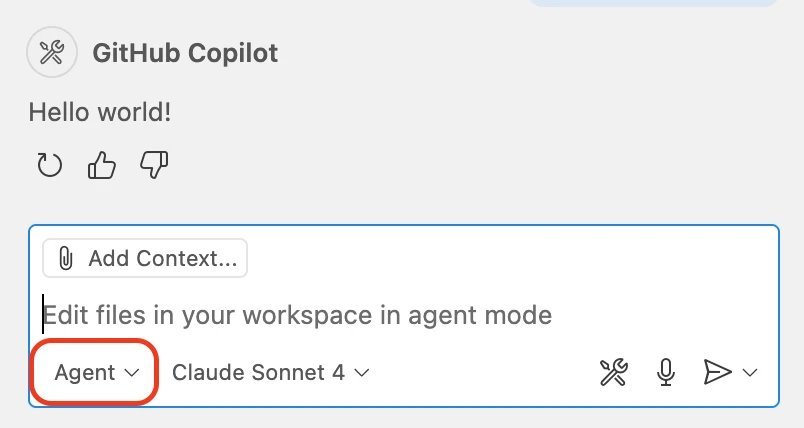Open the Agent mode dropdown
804x428 pixels.
[x=96, y=373]
